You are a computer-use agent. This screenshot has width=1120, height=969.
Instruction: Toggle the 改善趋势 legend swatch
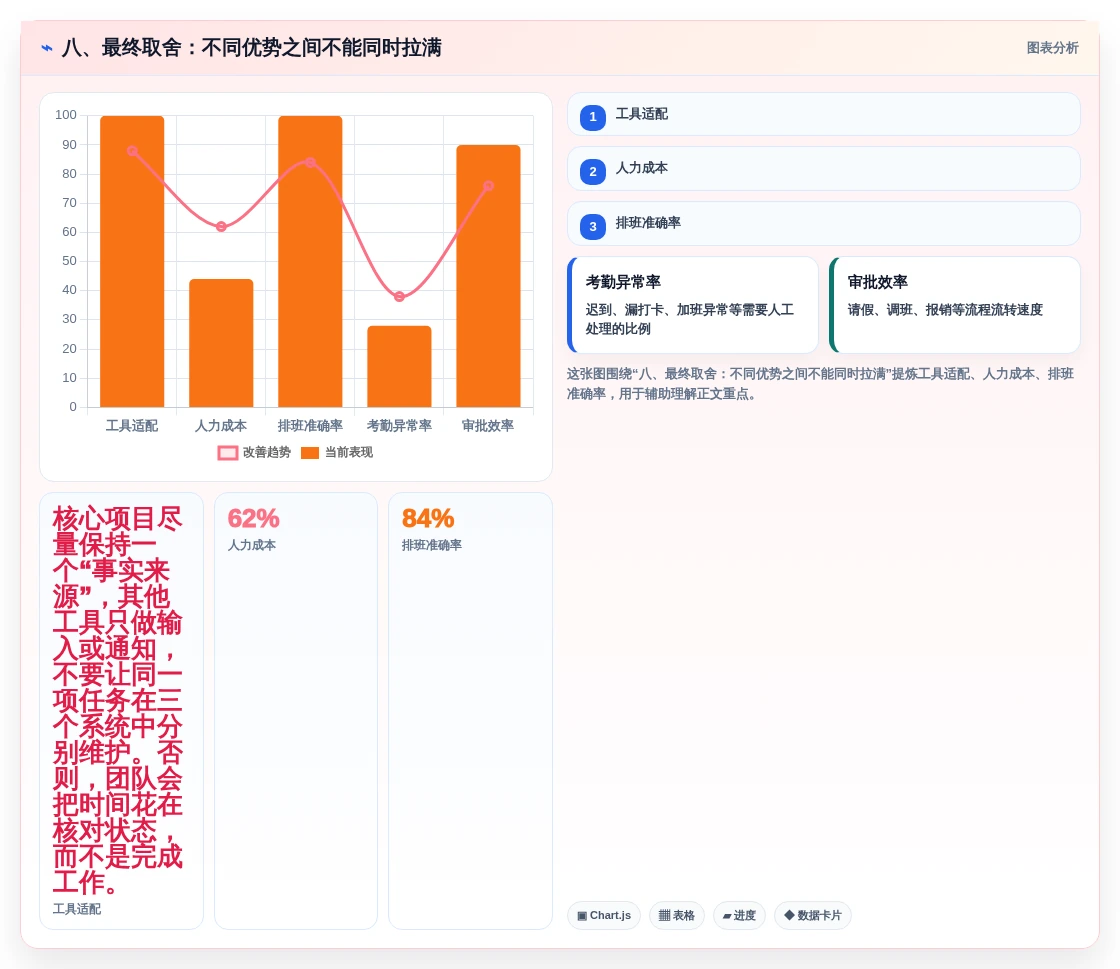(227, 453)
